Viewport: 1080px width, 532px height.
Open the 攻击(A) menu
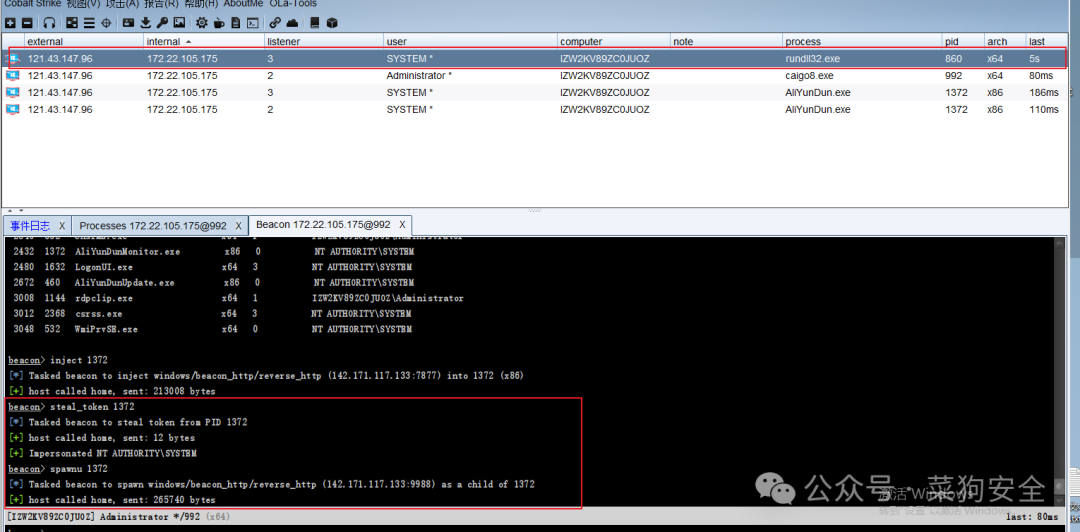click(x=123, y=3)
